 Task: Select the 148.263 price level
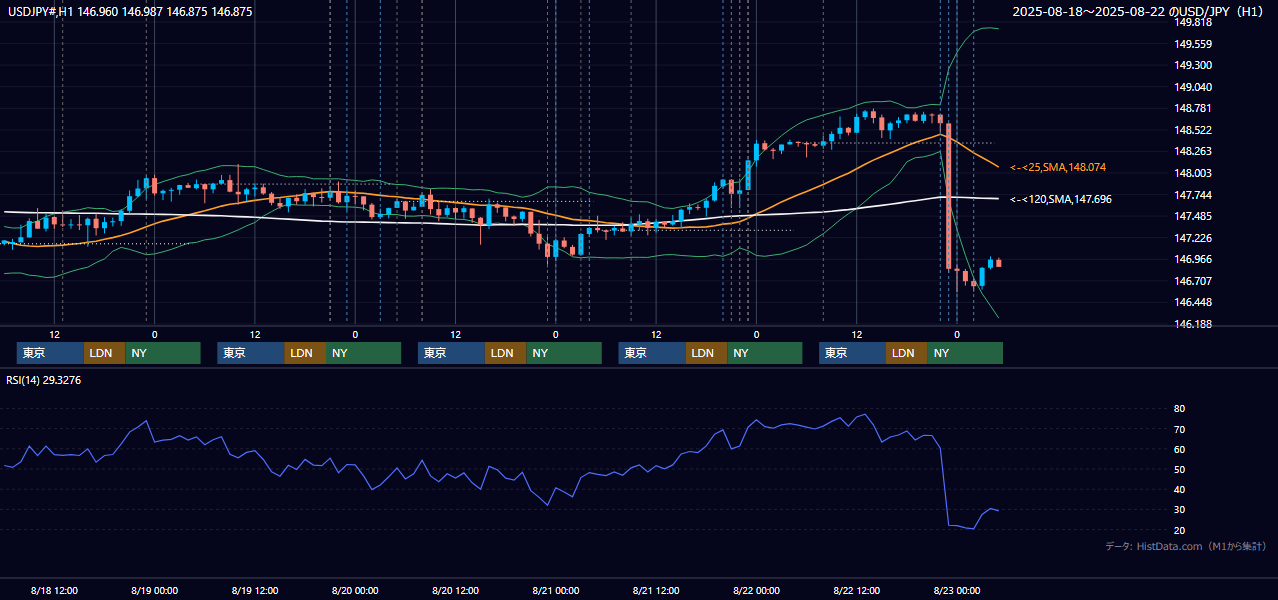pyautogui.click(x=1193, y=152)
